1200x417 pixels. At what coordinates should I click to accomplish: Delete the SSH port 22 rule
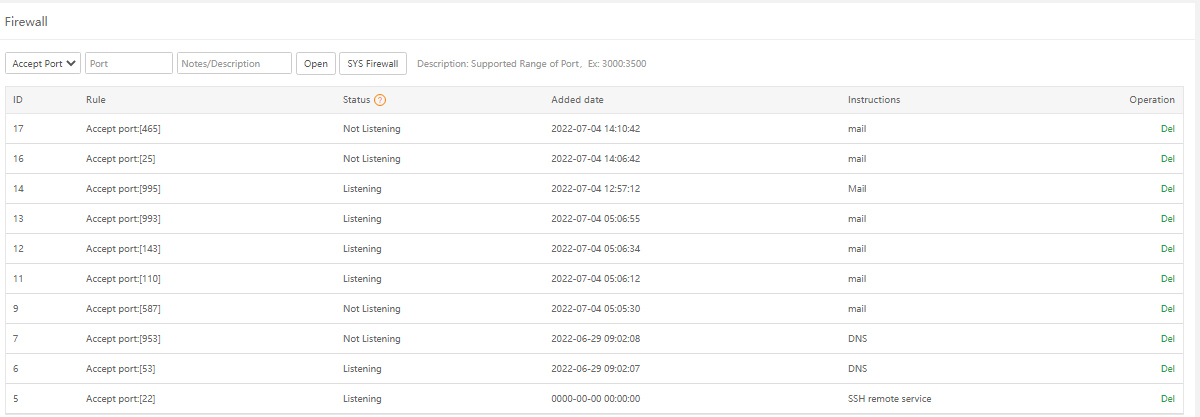coord(1167,399)
